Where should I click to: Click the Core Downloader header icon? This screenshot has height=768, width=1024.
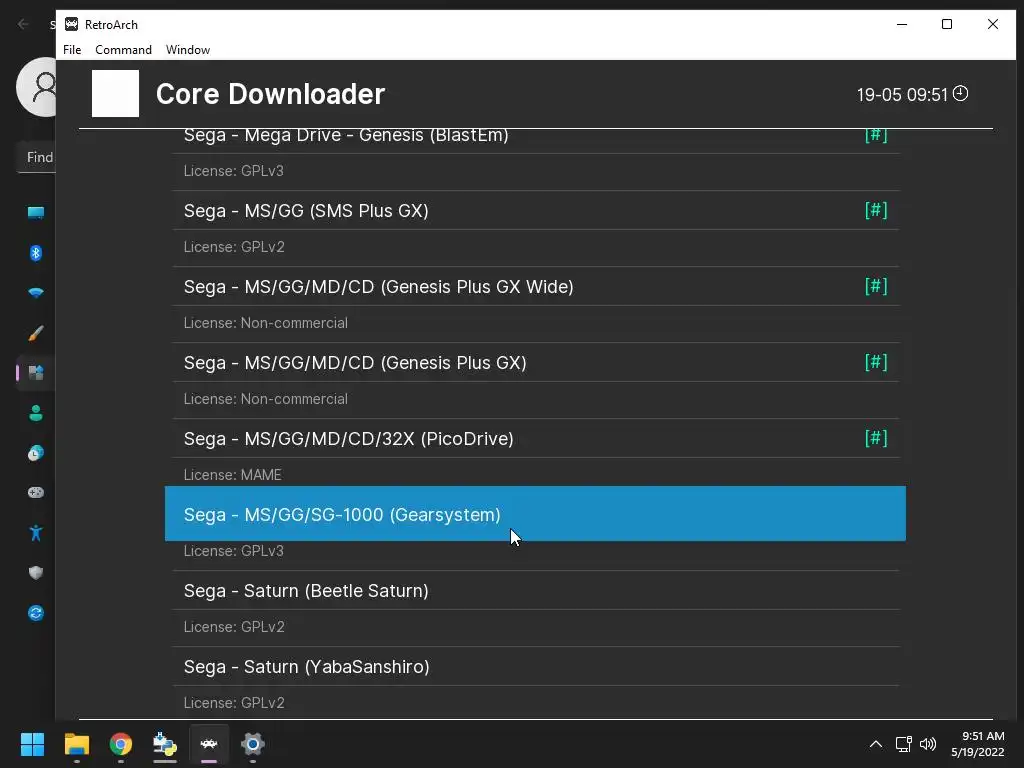point(116,93)
